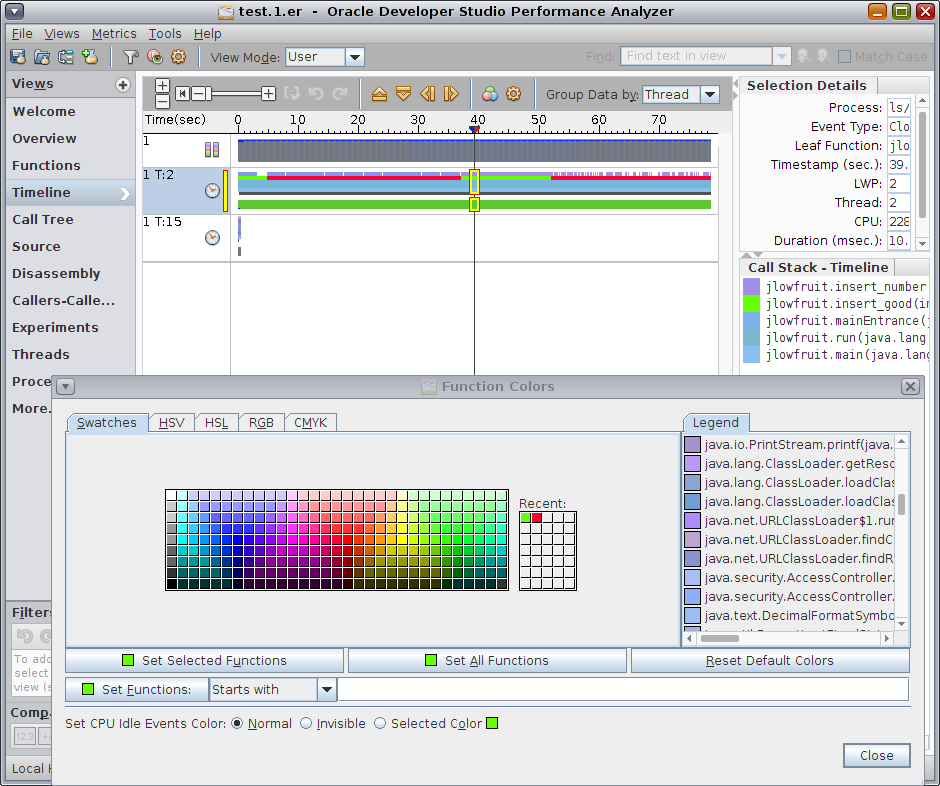Move up in call stack arrow
This screenshot has height=786, width=940.
click(x=379, y=94)
